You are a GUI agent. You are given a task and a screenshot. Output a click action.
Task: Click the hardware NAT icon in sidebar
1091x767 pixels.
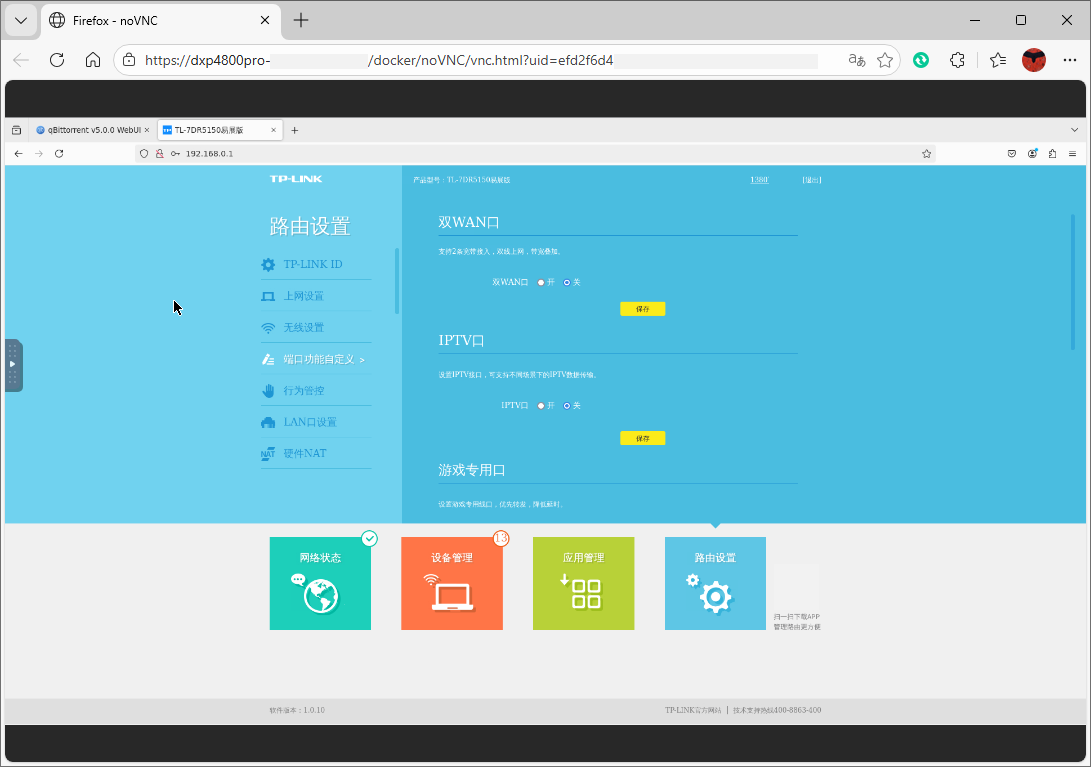(268, 454)
